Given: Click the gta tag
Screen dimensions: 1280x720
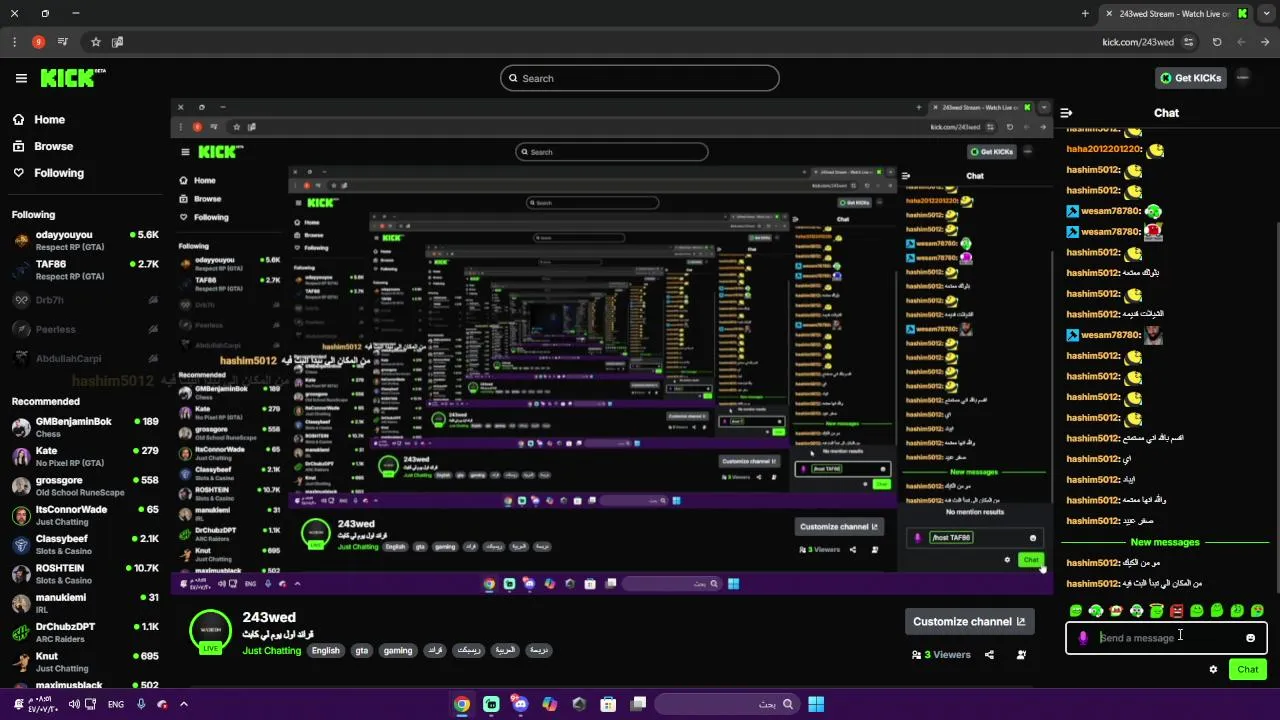Looking at the screenshot, I should [x=362, y=651].
